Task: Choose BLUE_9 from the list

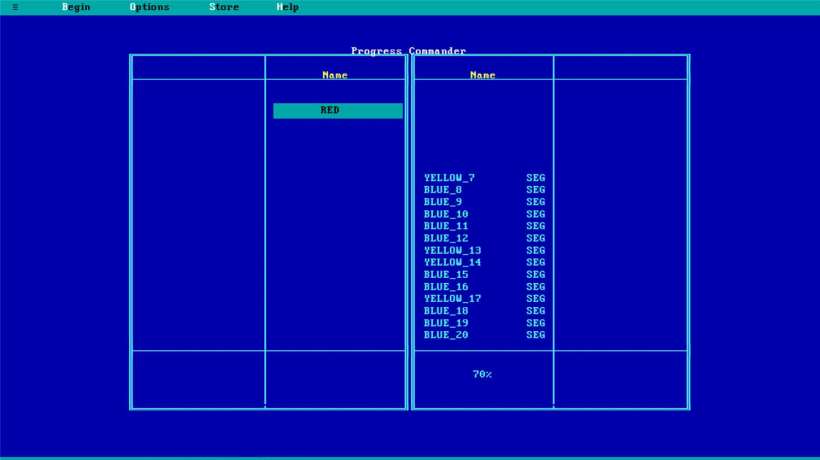Action: (x=443, y=202)
